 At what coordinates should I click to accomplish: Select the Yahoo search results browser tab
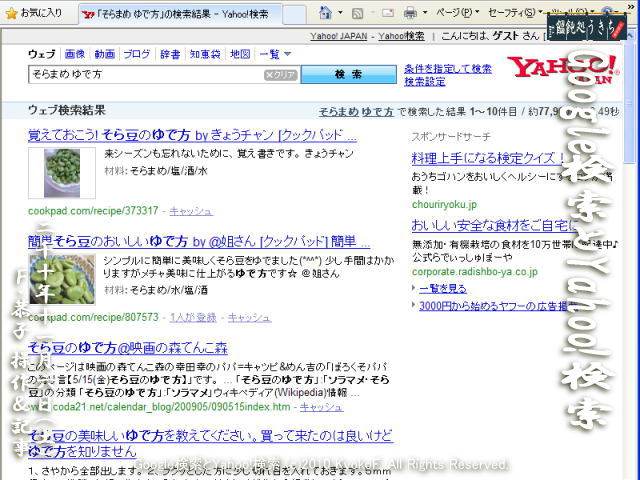point(180,14)
